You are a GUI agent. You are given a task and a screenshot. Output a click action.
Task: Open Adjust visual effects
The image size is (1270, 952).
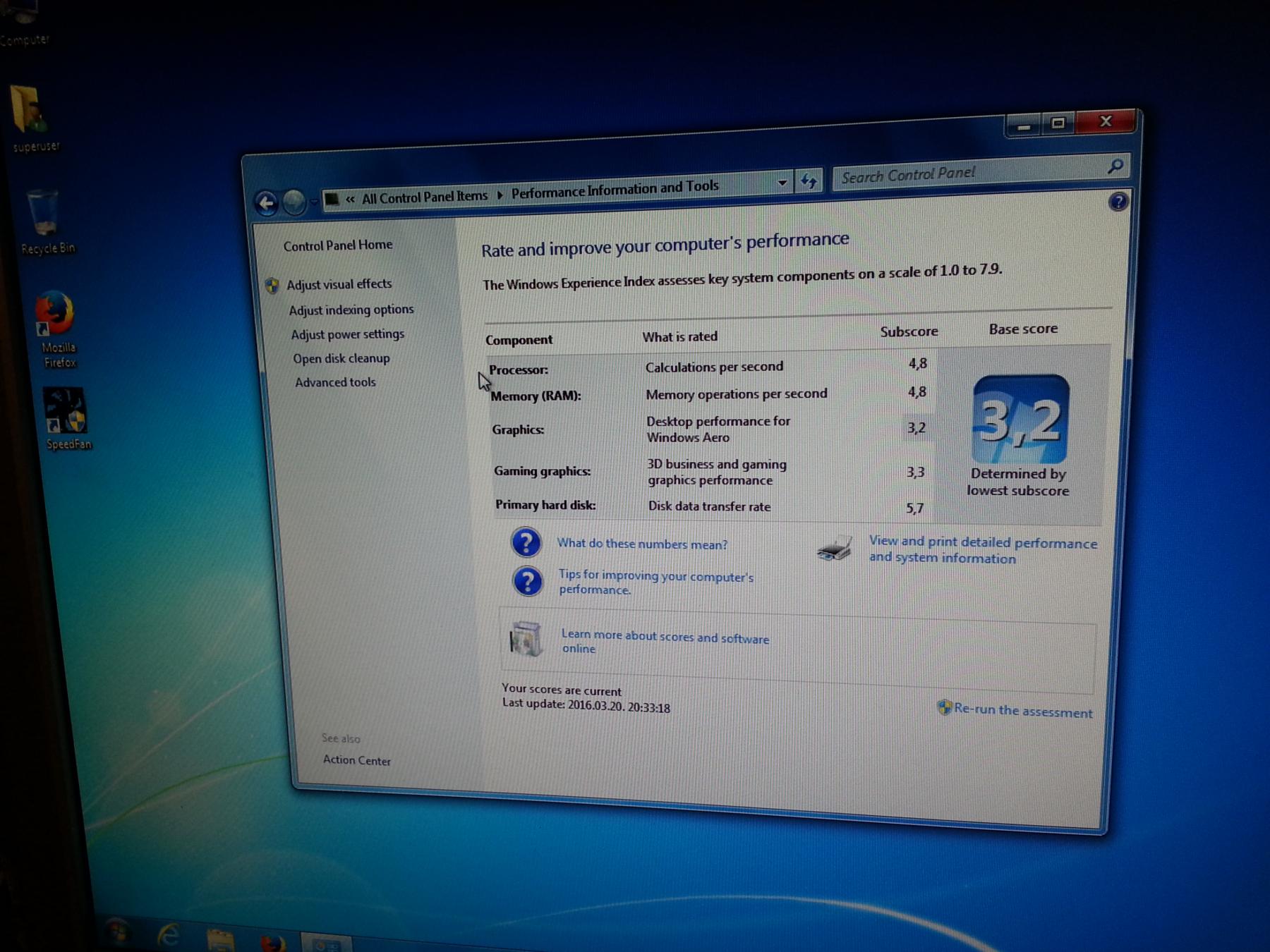339,284
